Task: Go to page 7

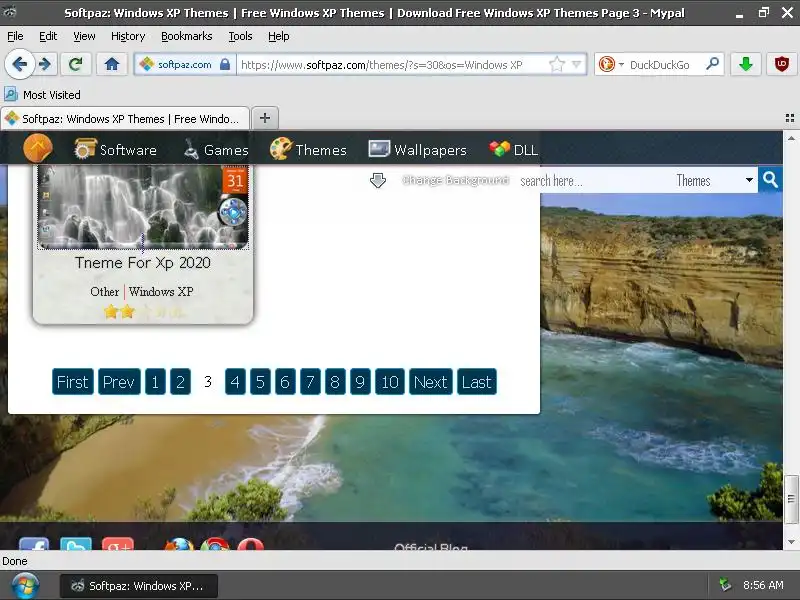Action: coord(310,382)
